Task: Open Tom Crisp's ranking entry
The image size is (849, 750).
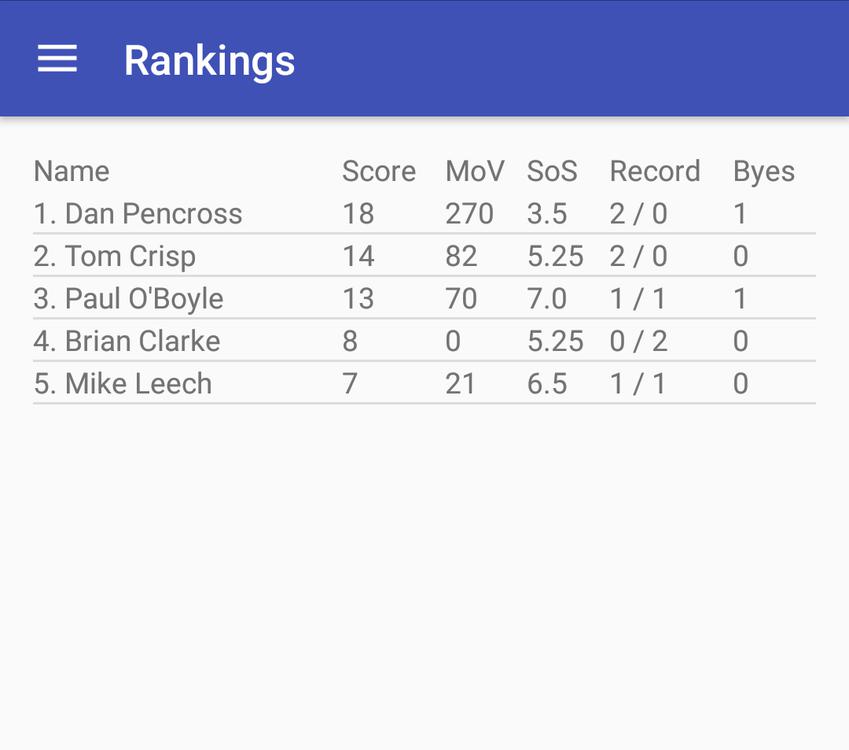Action: 115,256
